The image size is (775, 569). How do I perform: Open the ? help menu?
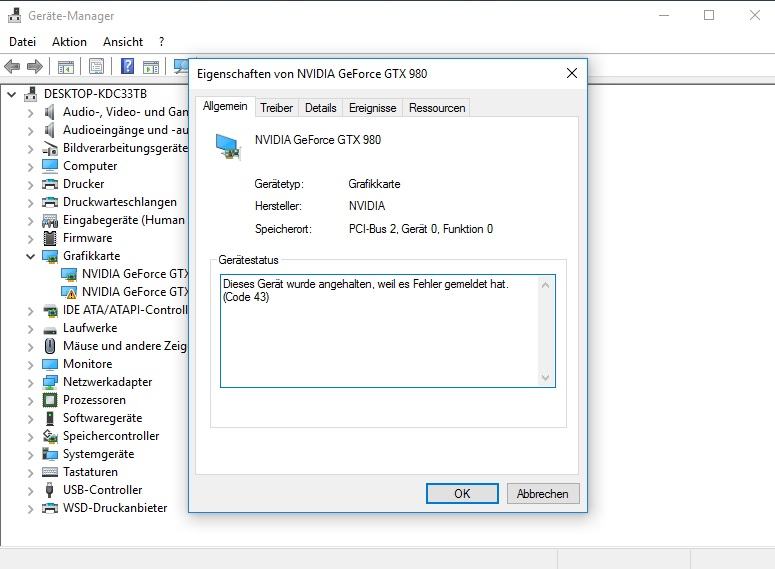tap(162, 42)
